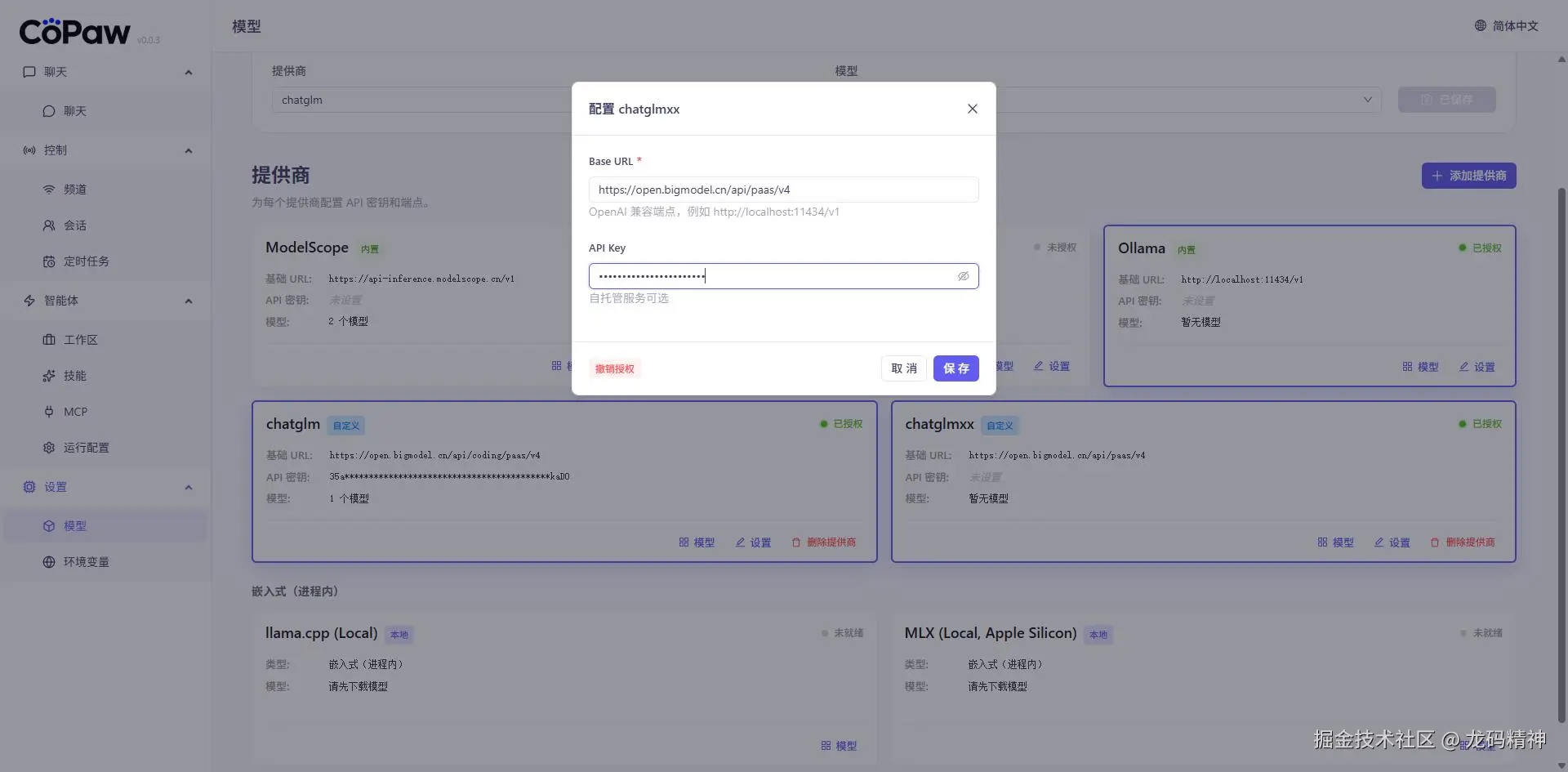Click the 撤销授权 revoke button
This screenshot has height=772, width=1568.
[x=615, y=369]
